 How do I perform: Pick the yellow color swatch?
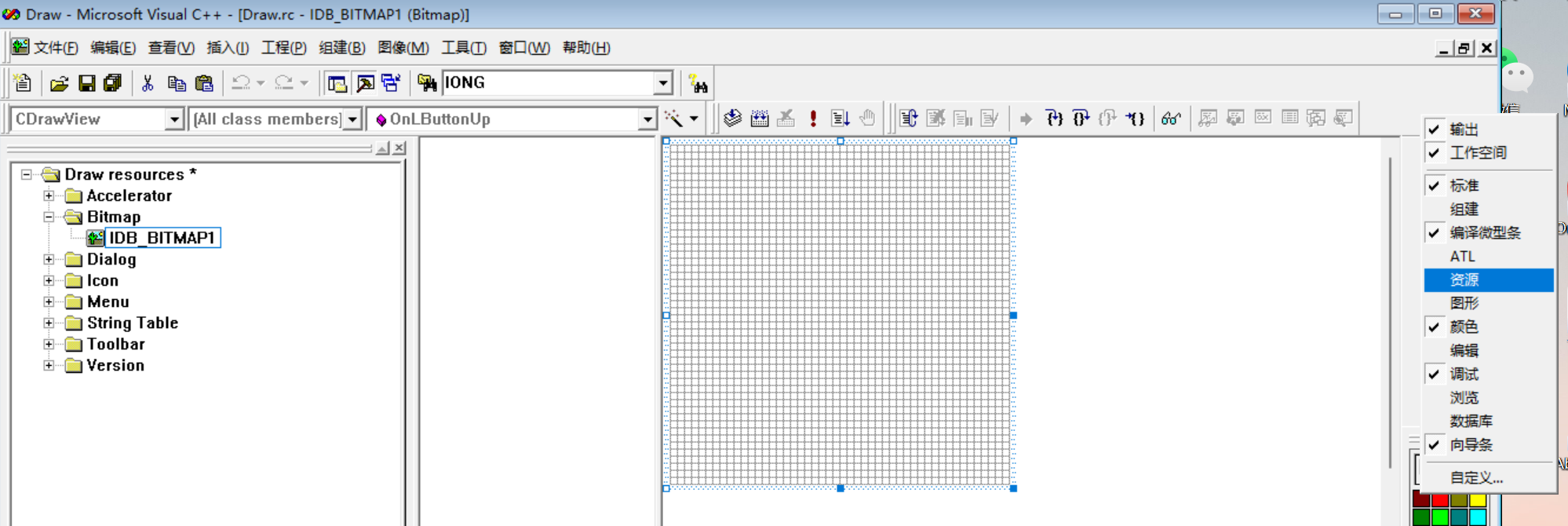[x=1478, y=500]
